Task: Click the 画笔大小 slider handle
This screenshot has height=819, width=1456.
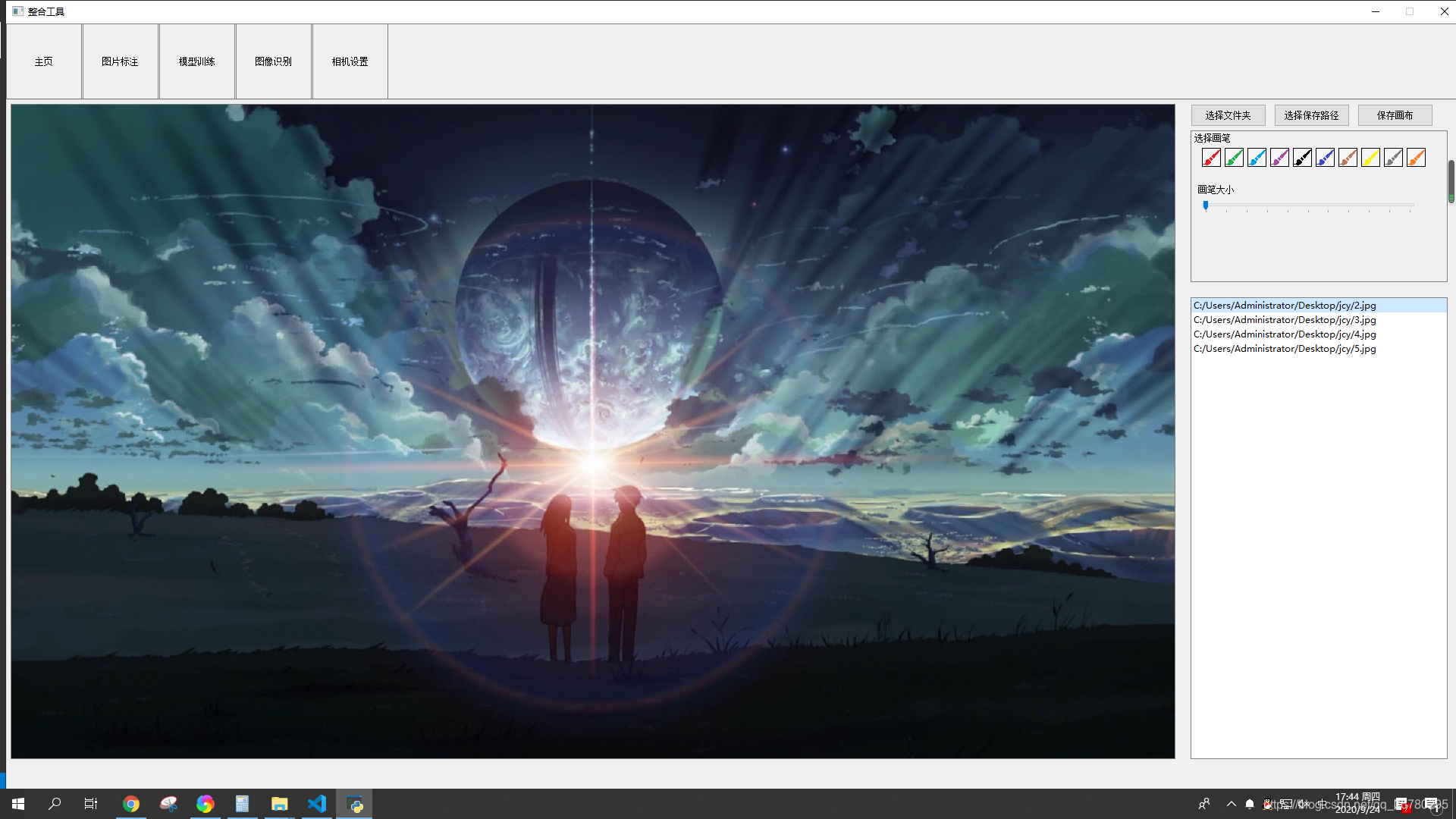Action: tap(1206, 206)
